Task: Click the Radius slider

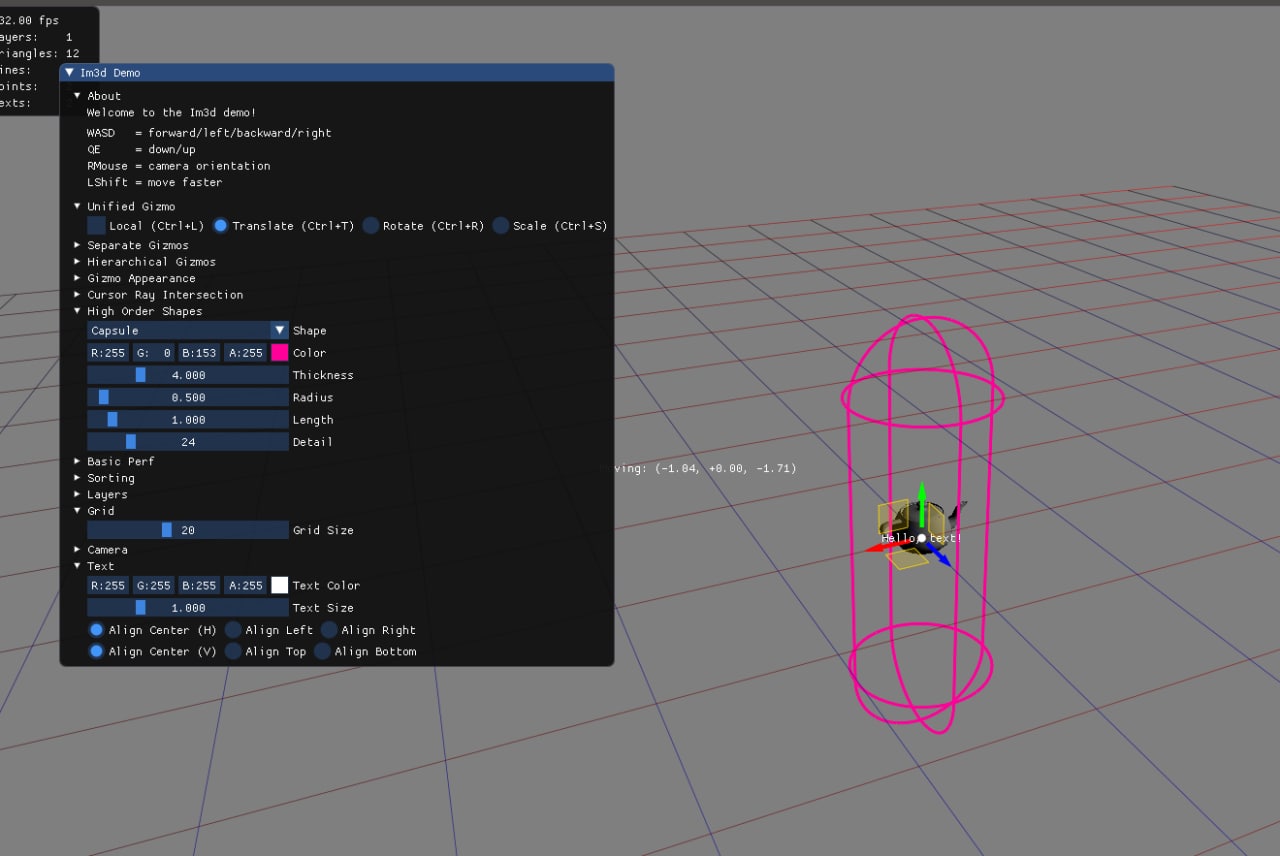Action: (188, 397)
